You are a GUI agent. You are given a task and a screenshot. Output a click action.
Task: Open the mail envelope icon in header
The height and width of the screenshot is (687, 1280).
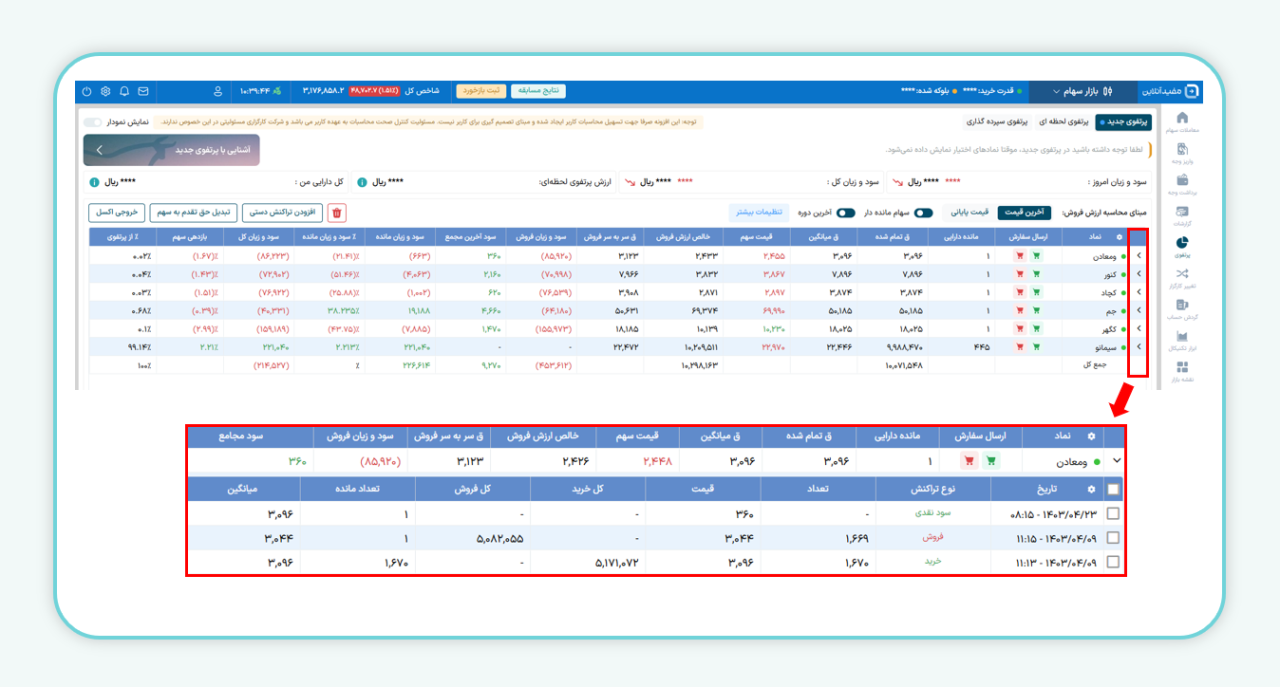(x=143, y=91)
